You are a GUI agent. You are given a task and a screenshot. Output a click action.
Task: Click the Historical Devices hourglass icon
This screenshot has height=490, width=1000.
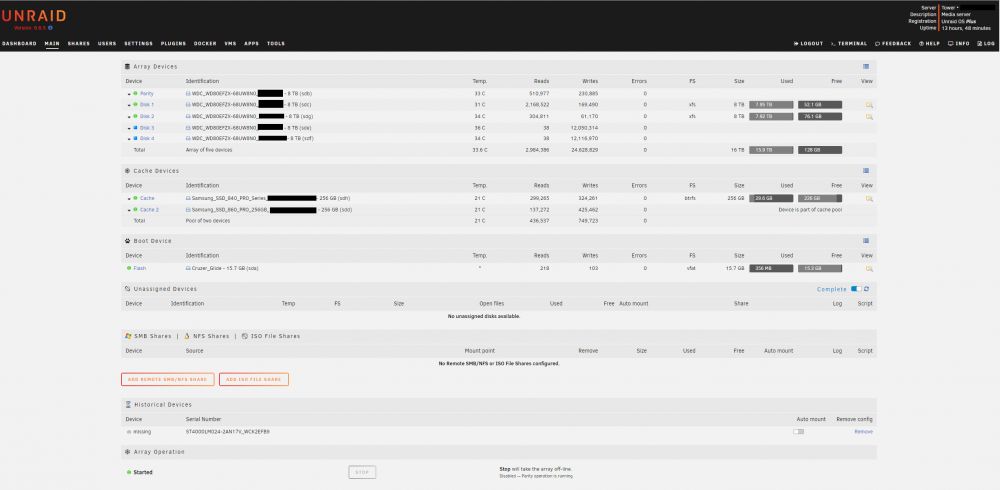click(128, 405)
